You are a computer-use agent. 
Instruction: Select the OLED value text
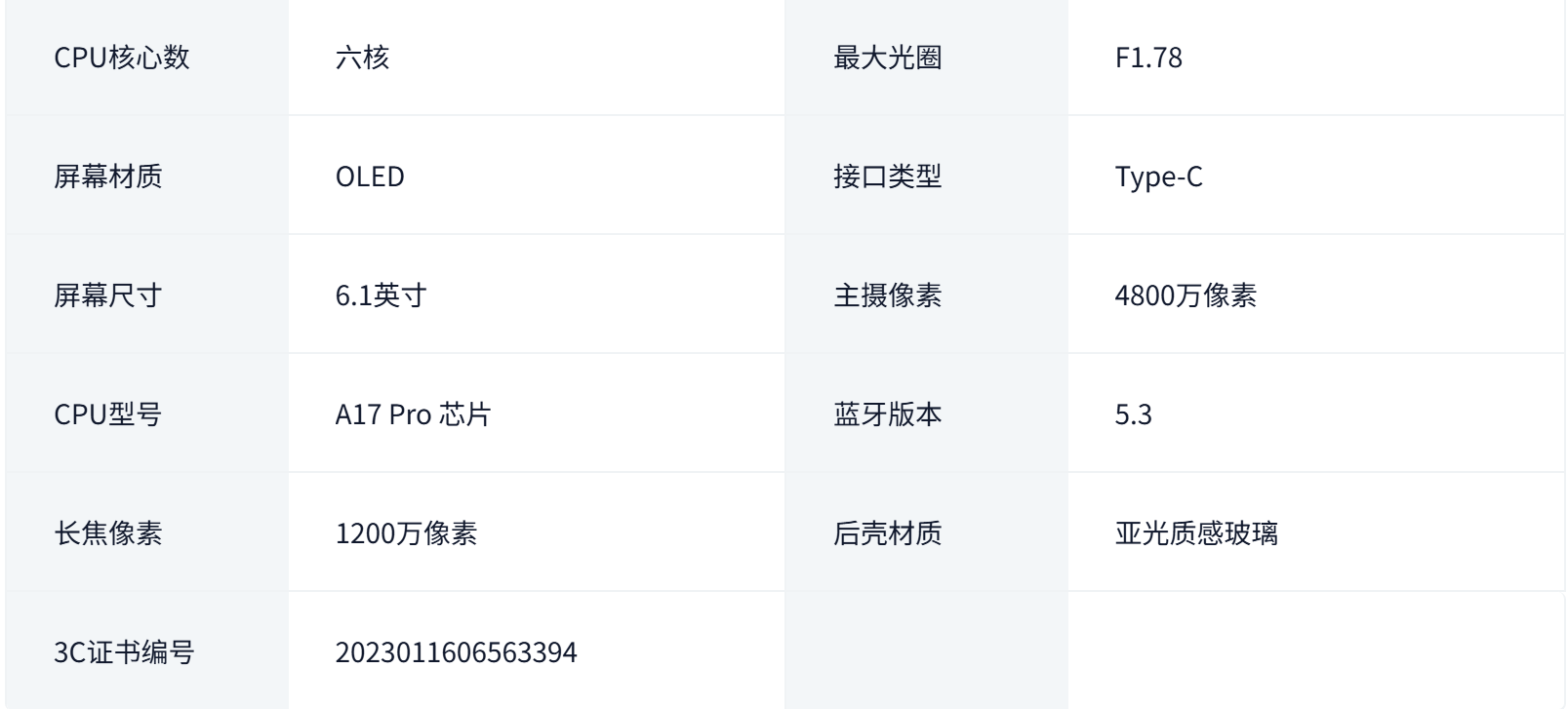pos(370,177)
